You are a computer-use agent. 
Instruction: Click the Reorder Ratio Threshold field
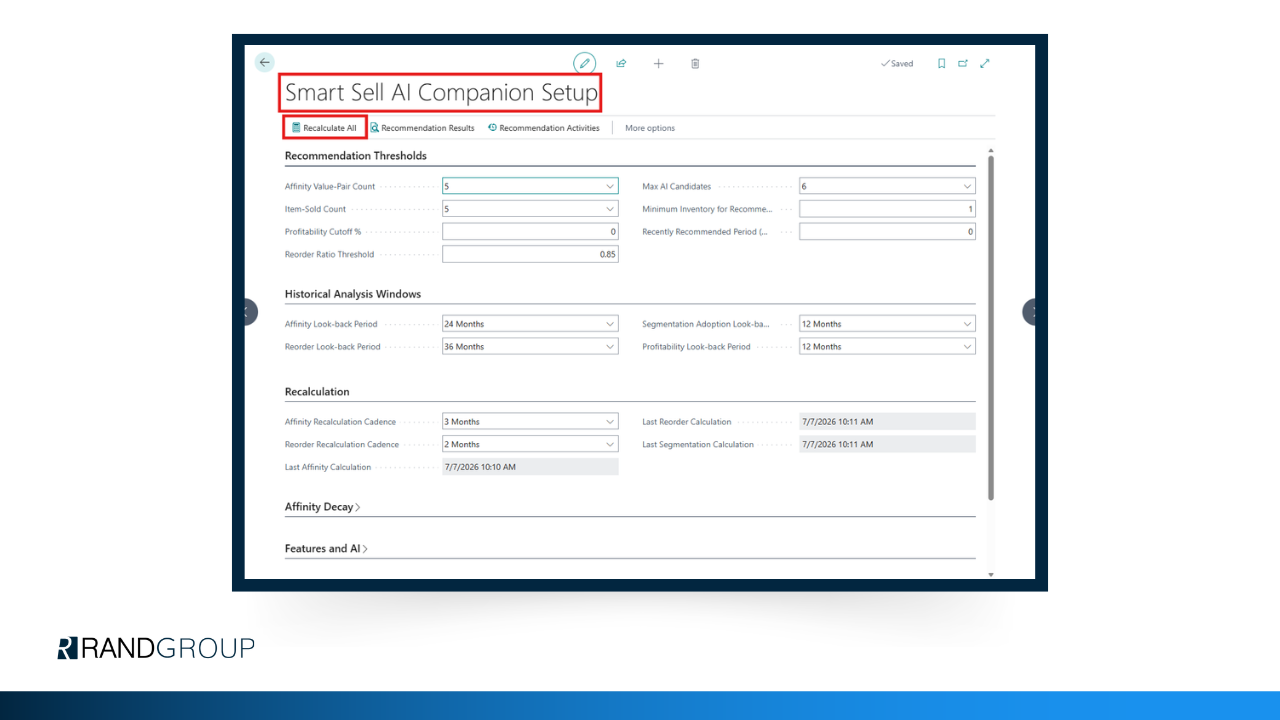[x=530, y=254]
